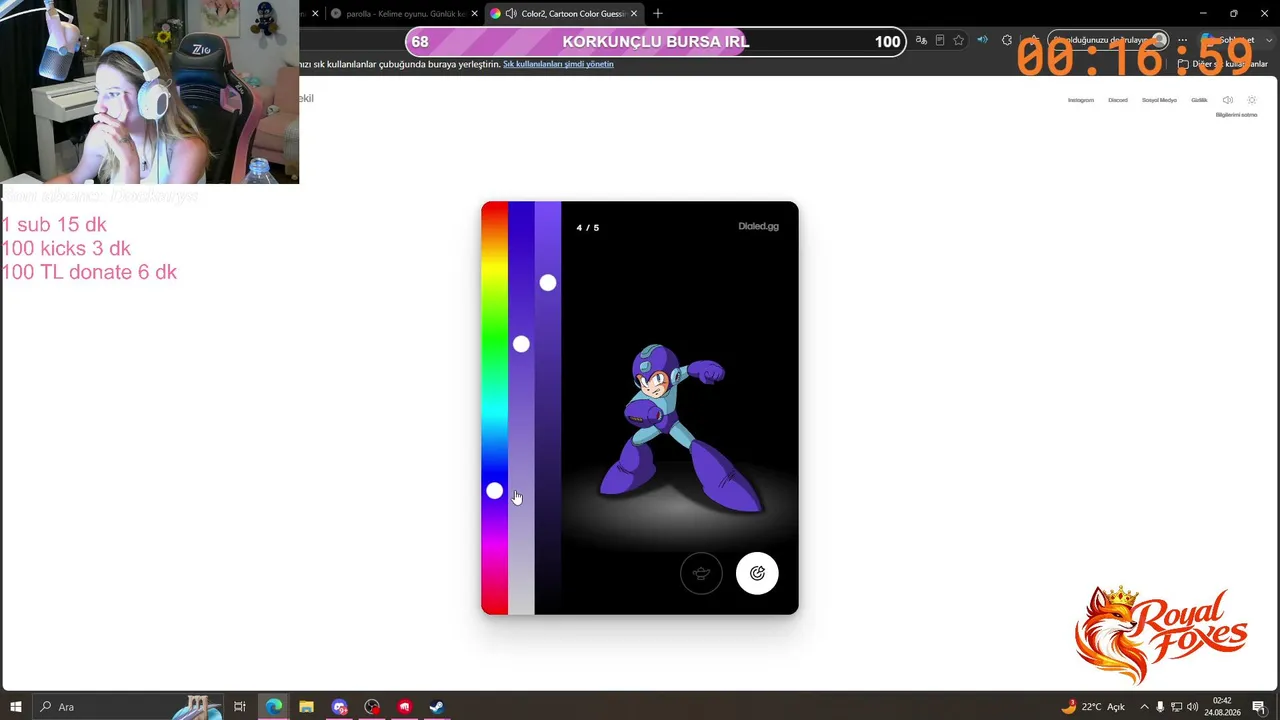Viewport: 1280px width, 720px height.
Task: Open the Gizlilik header link
Action: [x=1199, y=100]
